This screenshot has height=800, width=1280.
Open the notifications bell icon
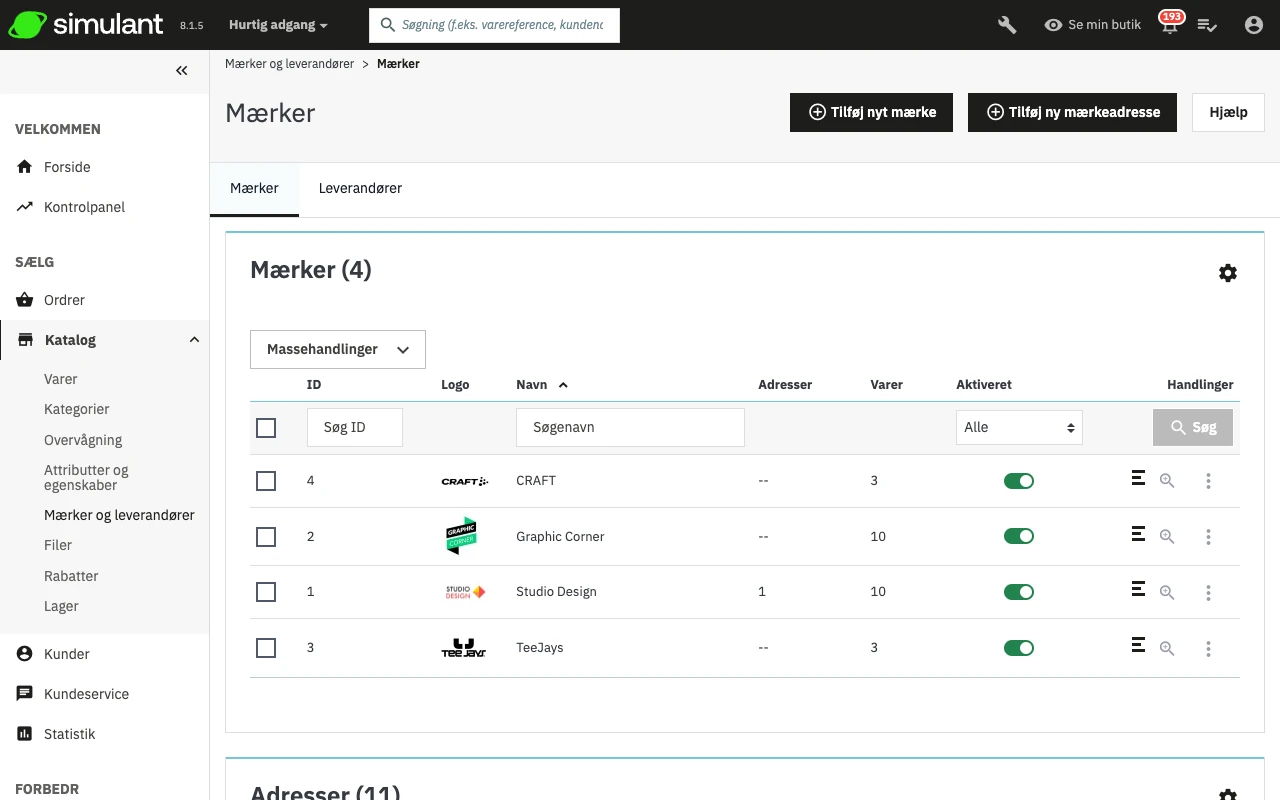click(1169, 26)
